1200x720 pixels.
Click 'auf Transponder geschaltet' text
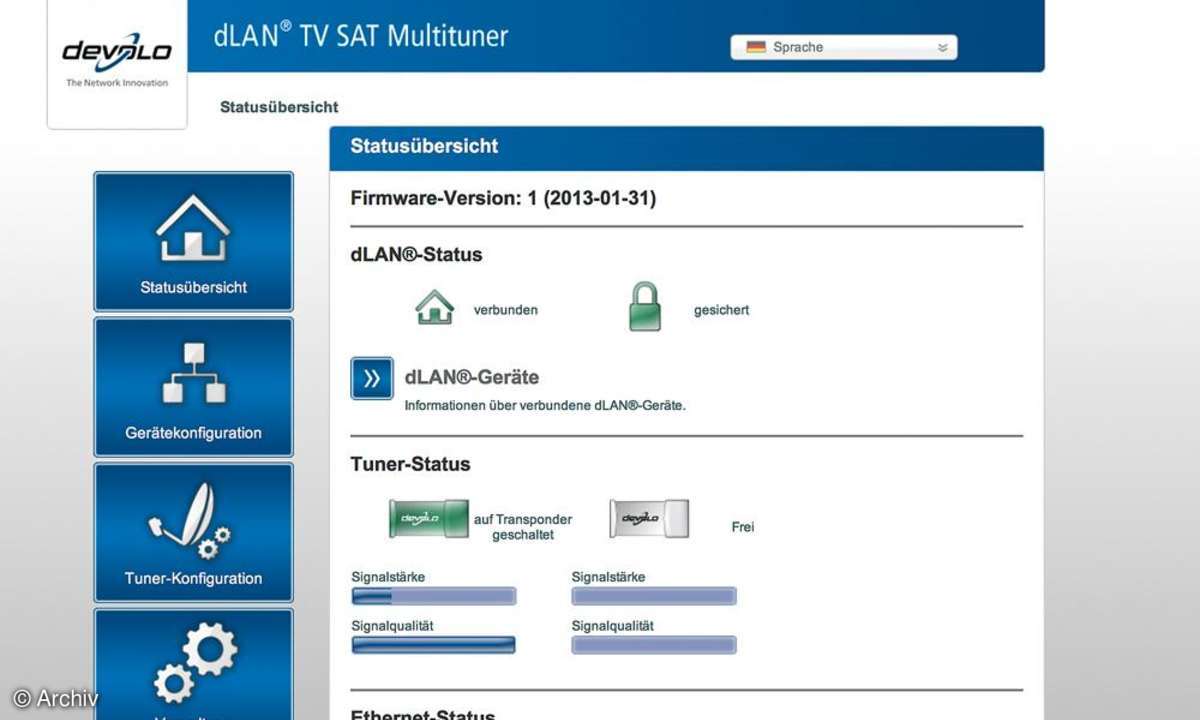tap(523, 527)
